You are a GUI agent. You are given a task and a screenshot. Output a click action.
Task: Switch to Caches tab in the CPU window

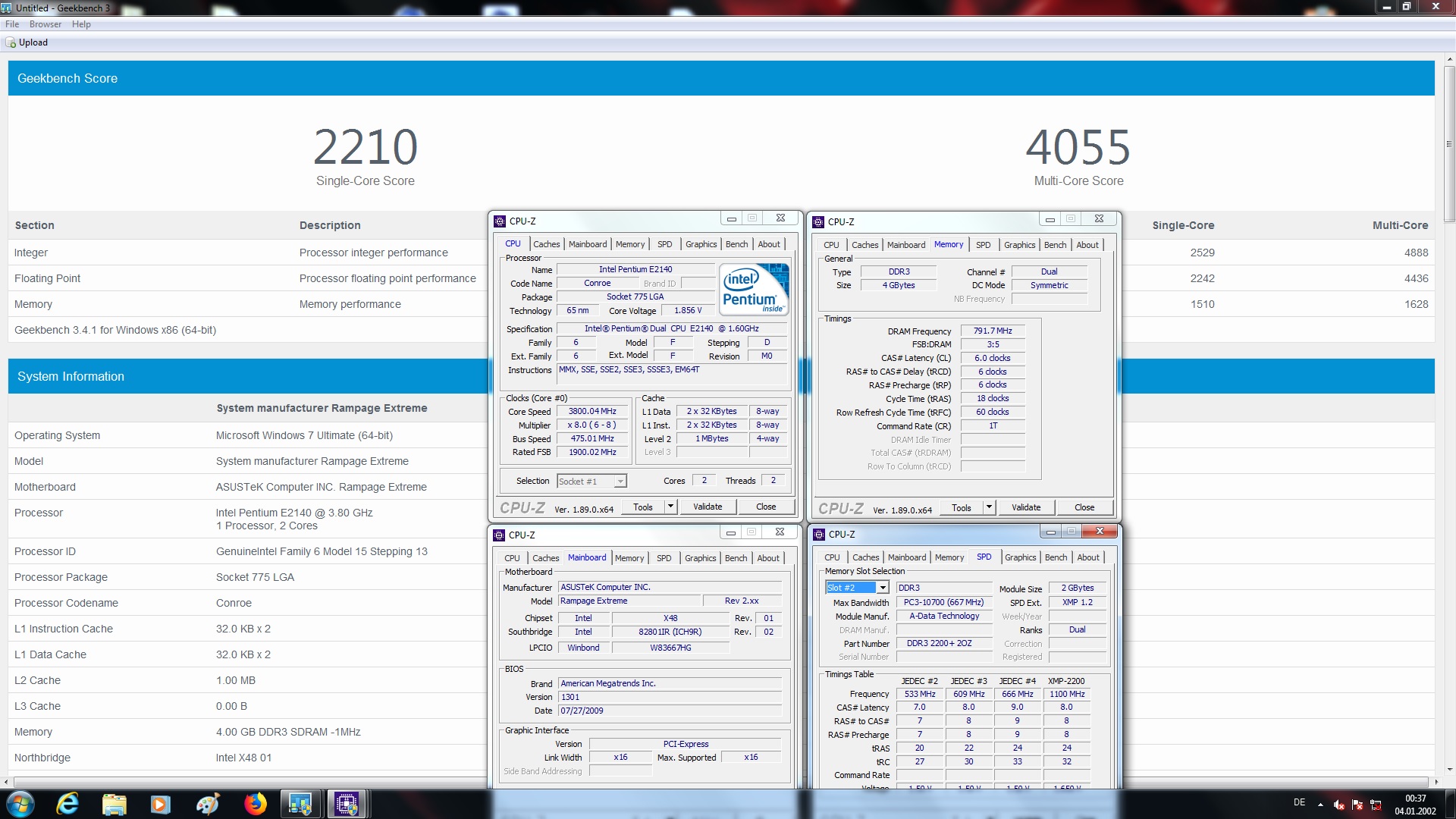546,244
